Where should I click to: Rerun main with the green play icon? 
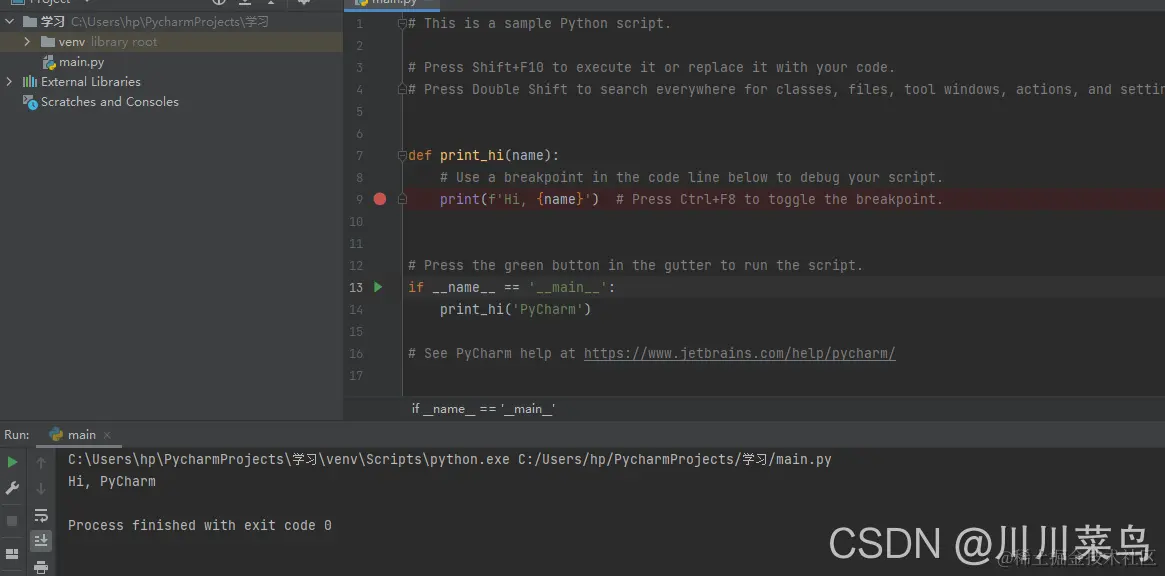12,462
